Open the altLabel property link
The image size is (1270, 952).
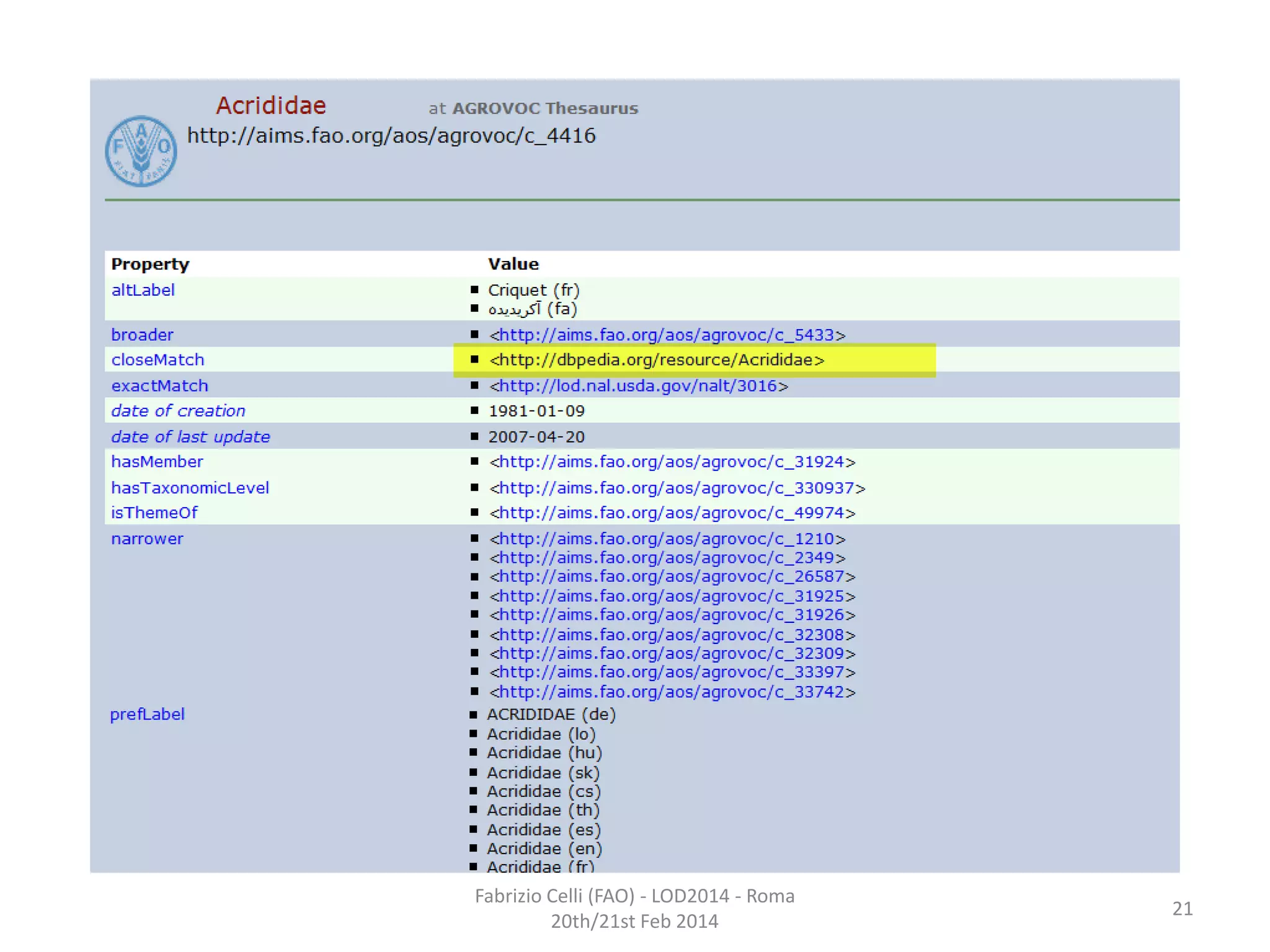coord(143,290)
